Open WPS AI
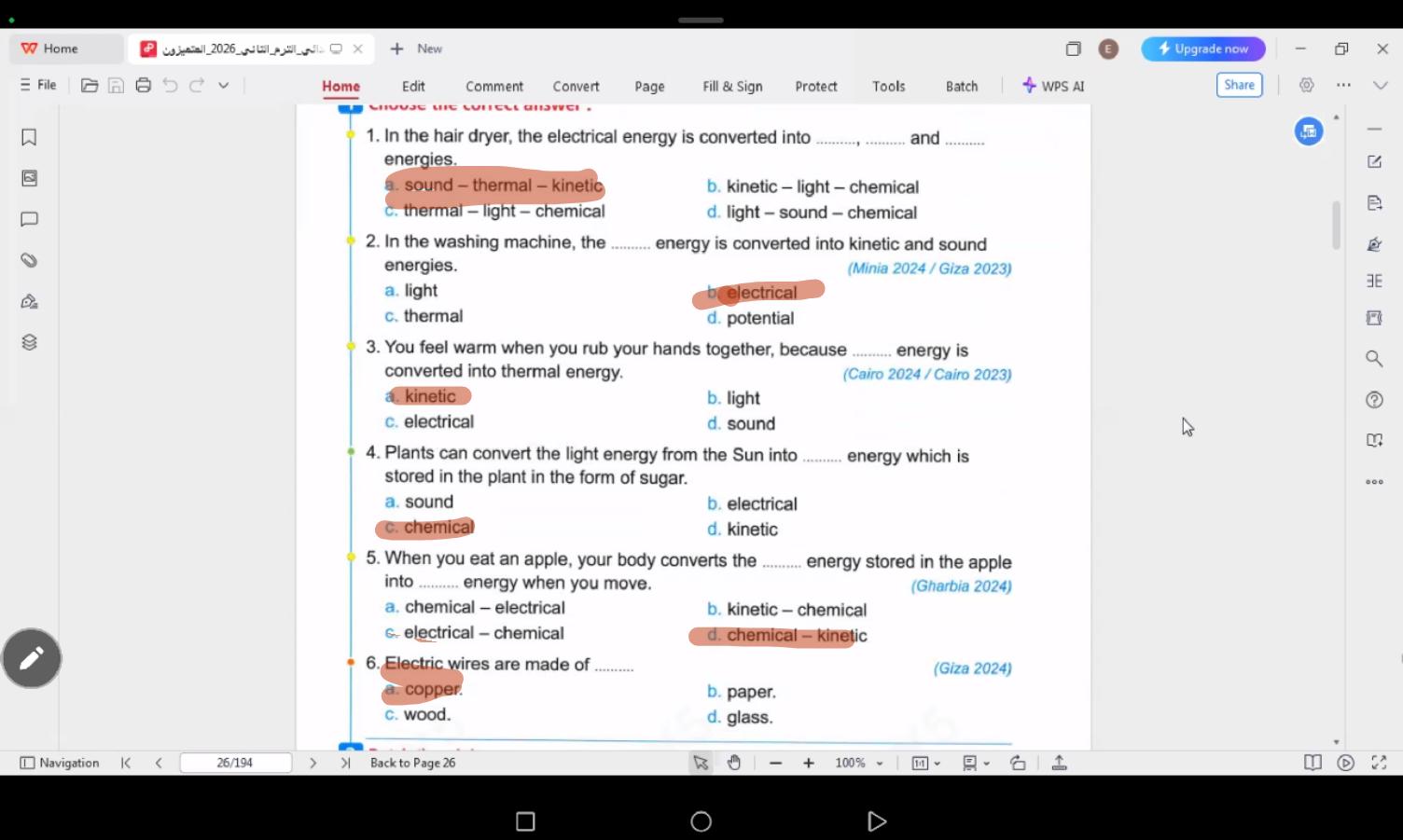The width and height of the screenshot is (1403, 840). tap(1053, 86)
